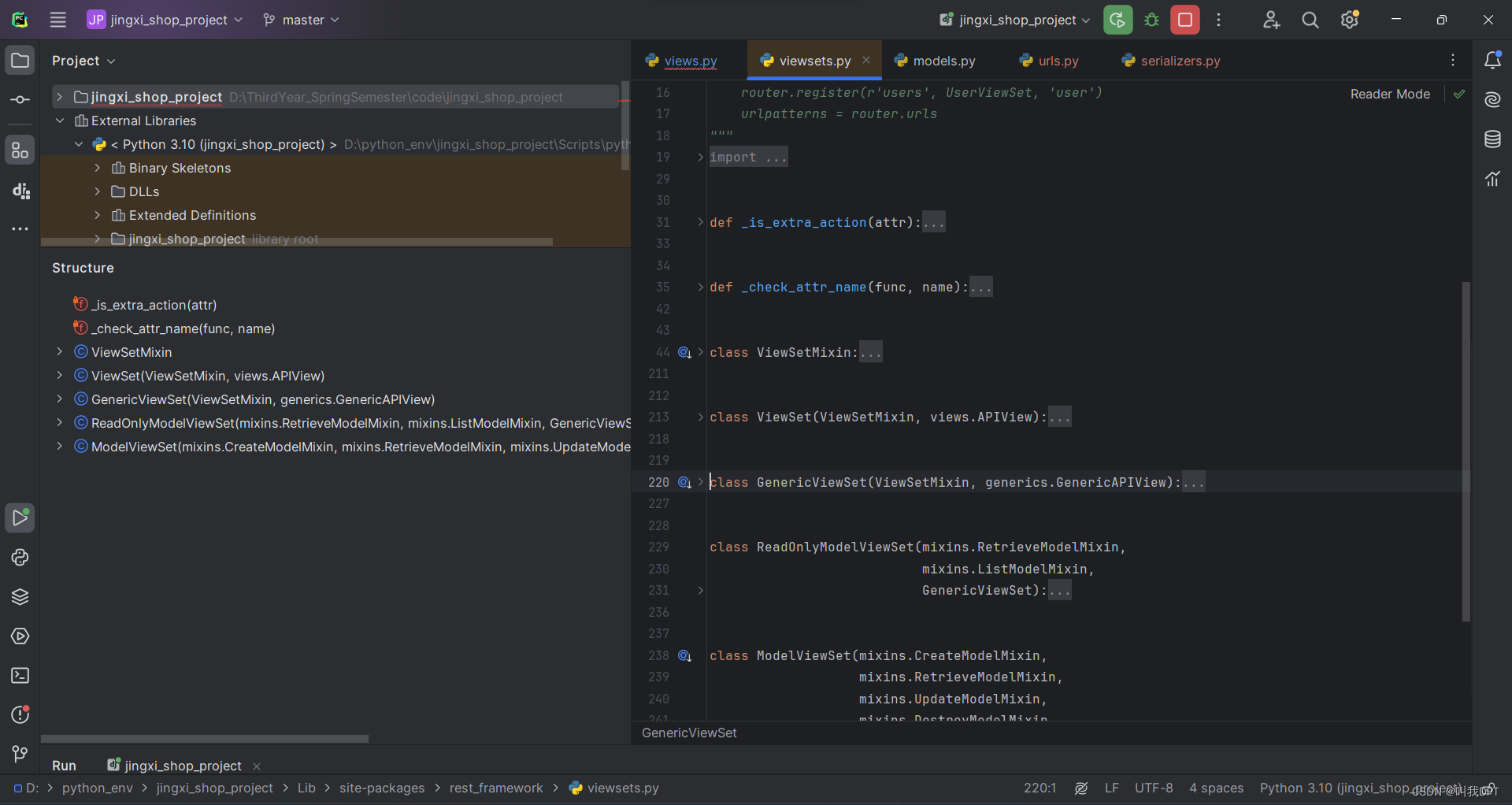Open editor tabs options menu
Viewport: 1512px width, 805px height.
[1453, 61]
